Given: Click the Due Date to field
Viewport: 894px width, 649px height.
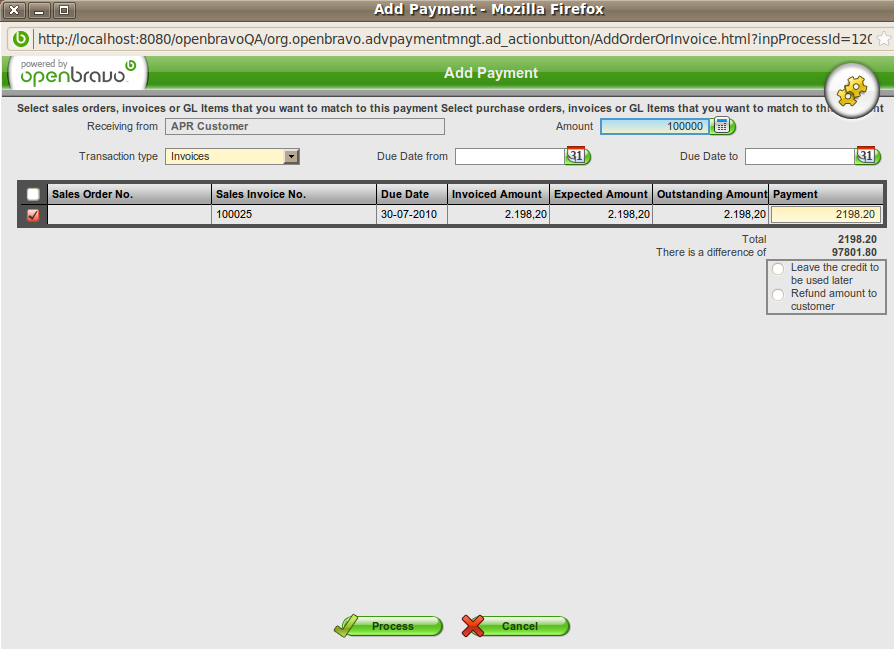Looking at the screenshot, I should pyautogui.click(x=799, y=156).
